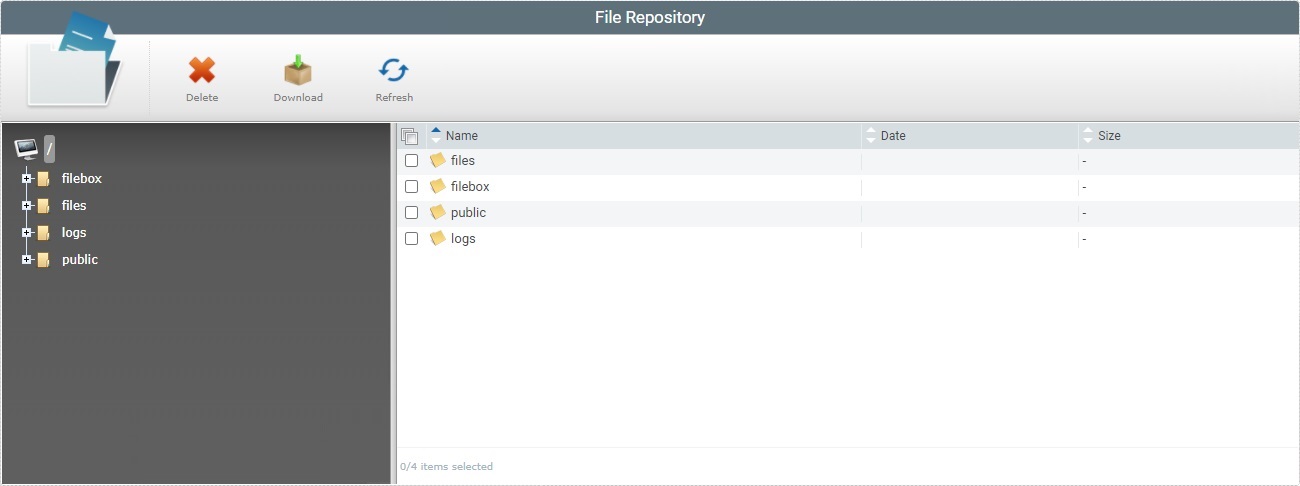
Task: Select the root slash node in tree
Action: pos(49,149)
